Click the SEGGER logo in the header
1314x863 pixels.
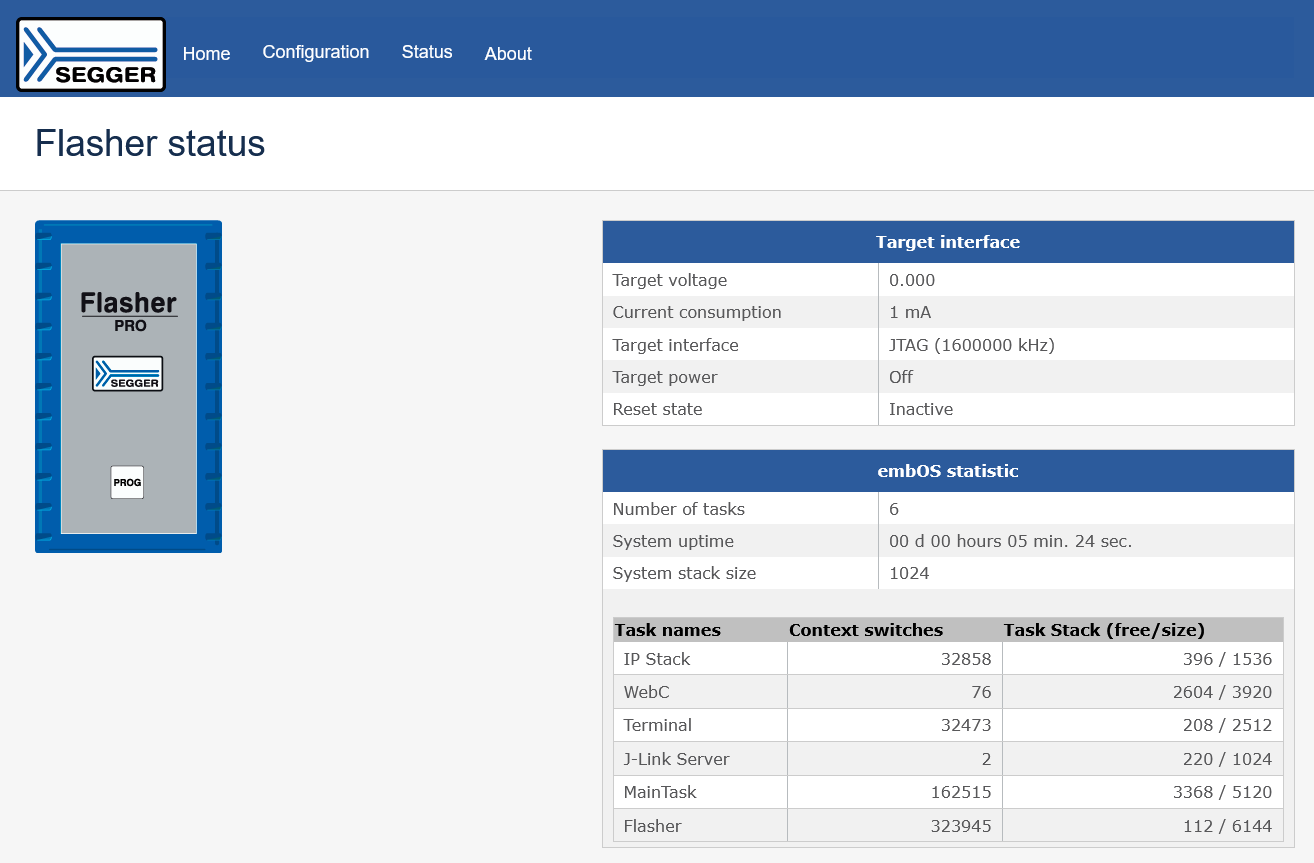tap(91, 54)
